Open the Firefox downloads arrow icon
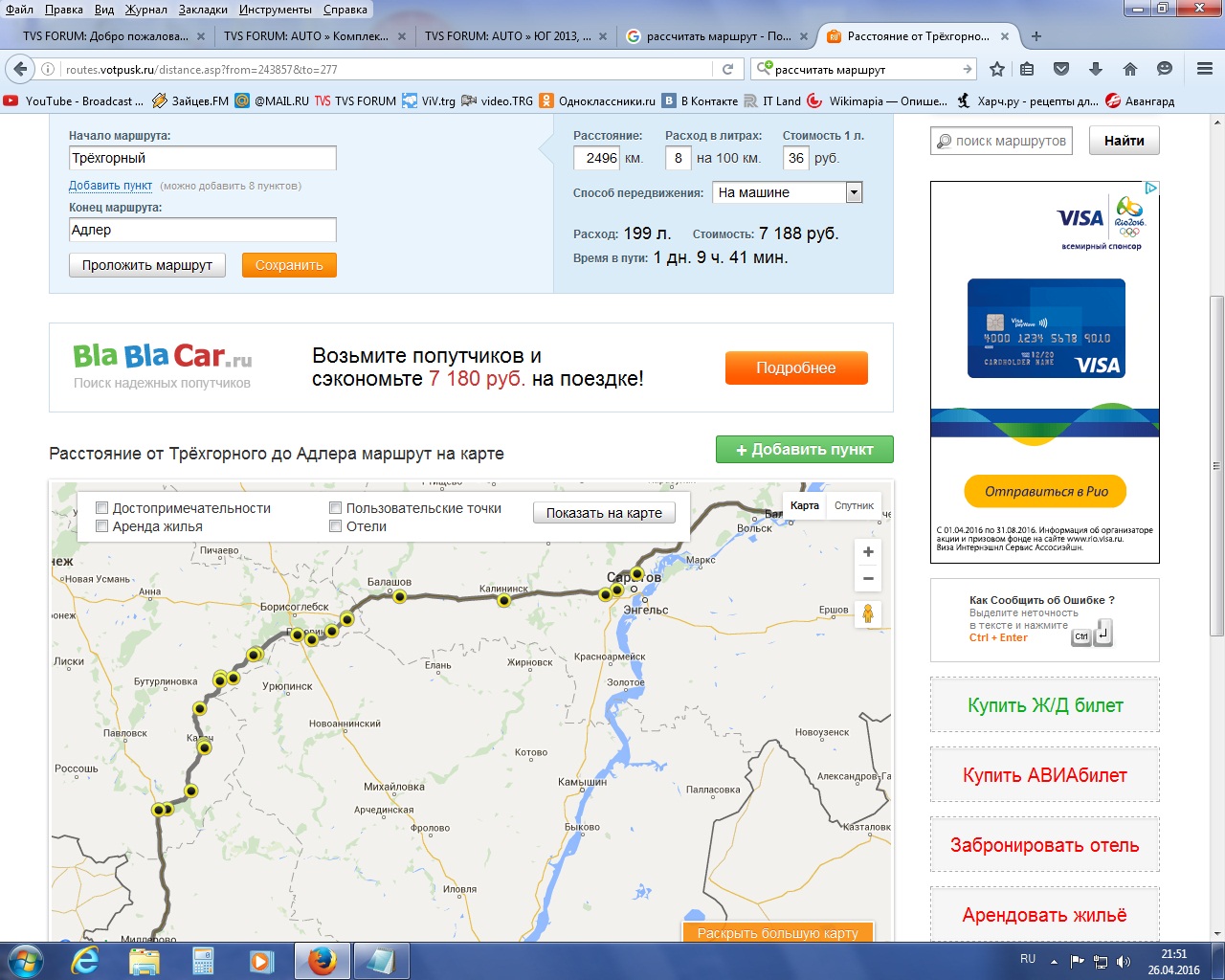The image size is (1225, 980). coord(1096,69)
